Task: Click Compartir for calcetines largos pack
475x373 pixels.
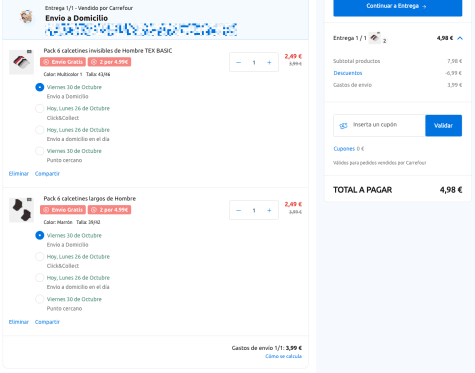Action: coord(47,322)
